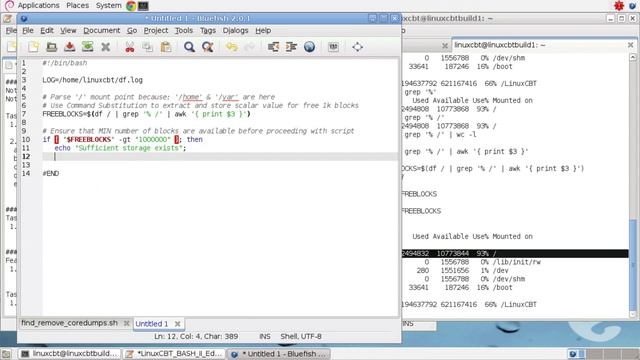The height and width of the screenshot is (360, 640).
Task: Click the INS indicator in the Bluefish status bar
Action: pyautogui.click(x=265, y=336)
